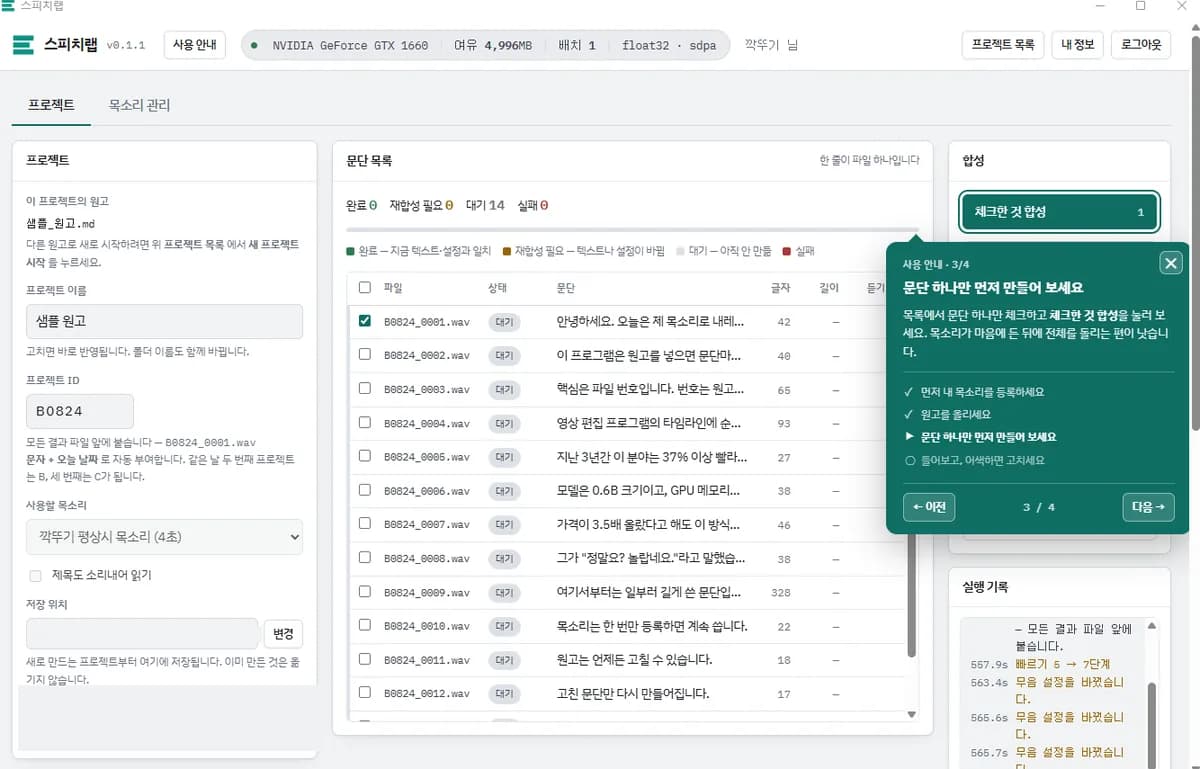The image size is (1200, 769).
Task: Click the 파일 column header
Action: 393,288
